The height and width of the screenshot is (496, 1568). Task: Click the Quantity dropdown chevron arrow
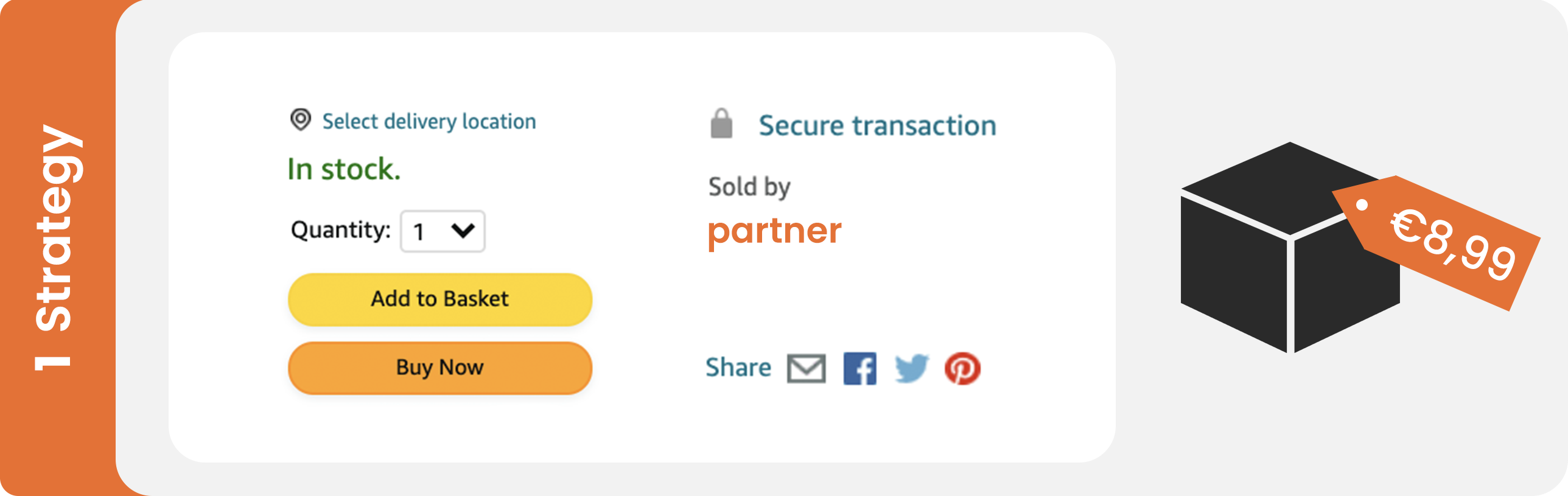tap(463, 230)
